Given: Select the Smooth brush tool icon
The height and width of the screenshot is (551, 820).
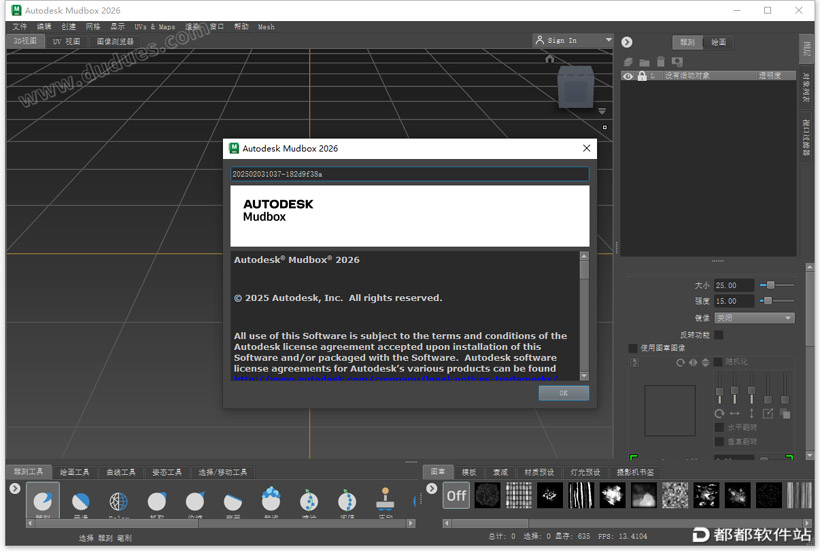Looking at the screenshot, I should [81, 501].
